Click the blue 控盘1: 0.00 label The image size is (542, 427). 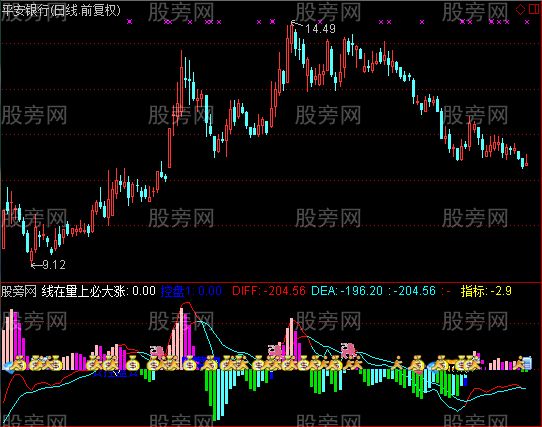coord(191,291)
